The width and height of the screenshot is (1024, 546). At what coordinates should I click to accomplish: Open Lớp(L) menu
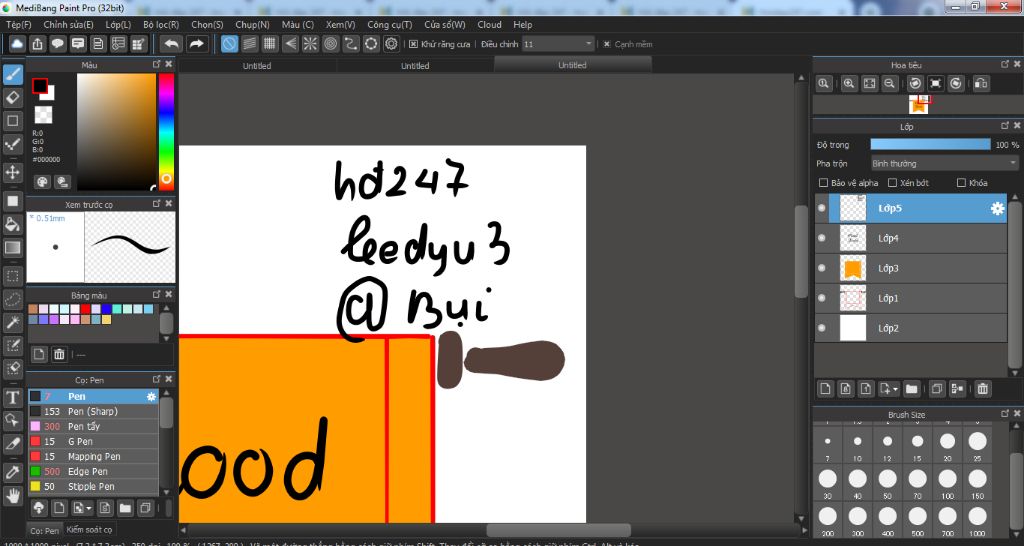pos(118,25)
